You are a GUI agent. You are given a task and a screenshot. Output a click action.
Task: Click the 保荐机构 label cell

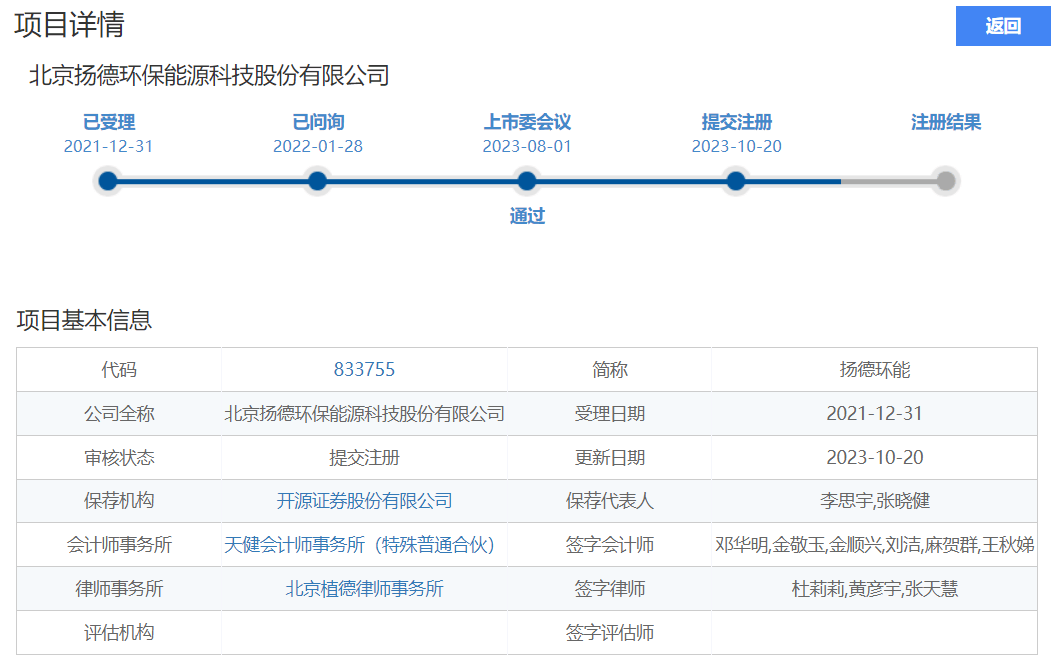(119, 501)
